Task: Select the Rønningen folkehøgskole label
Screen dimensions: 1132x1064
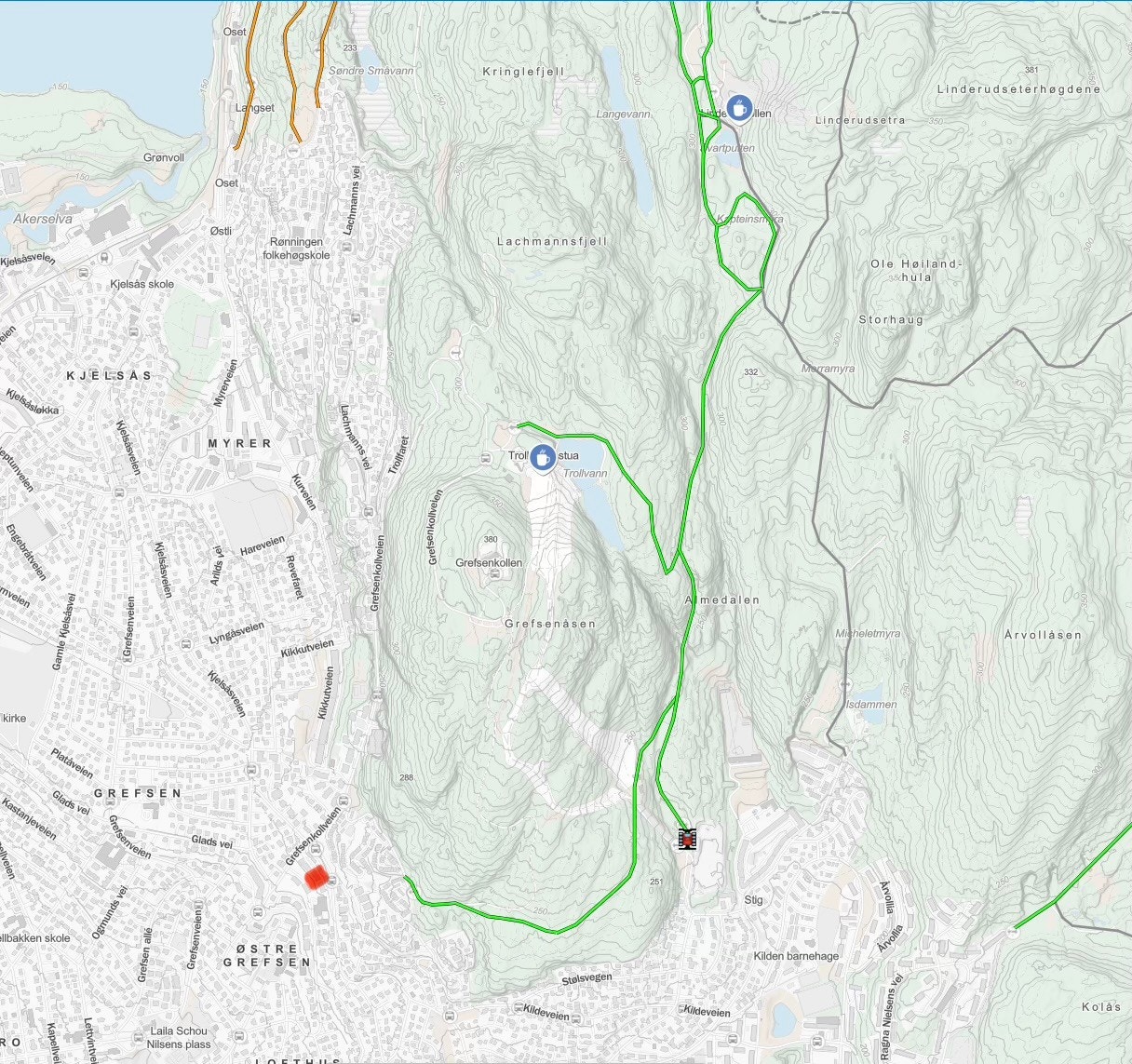Action: tap(296, 248)
